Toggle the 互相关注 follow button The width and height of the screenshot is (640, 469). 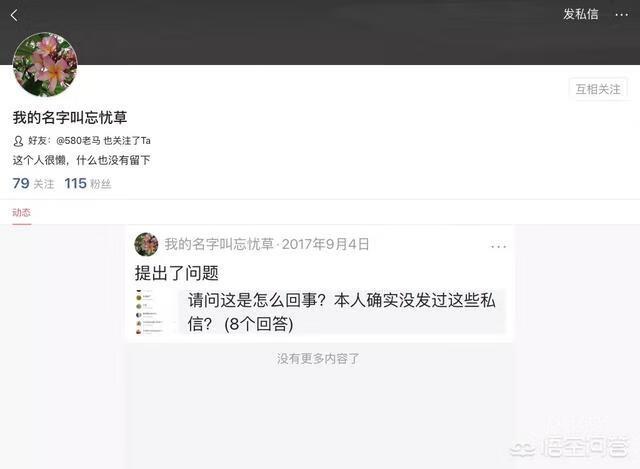(598, 89)
